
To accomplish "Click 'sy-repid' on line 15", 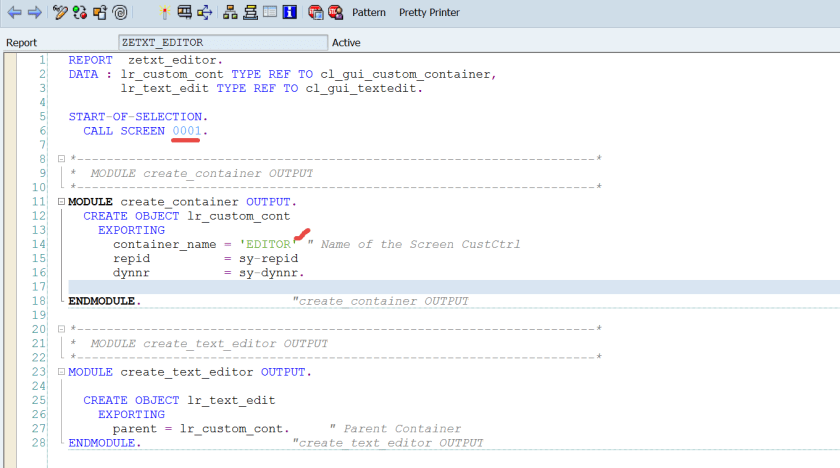I will click(x=268, y=259).
